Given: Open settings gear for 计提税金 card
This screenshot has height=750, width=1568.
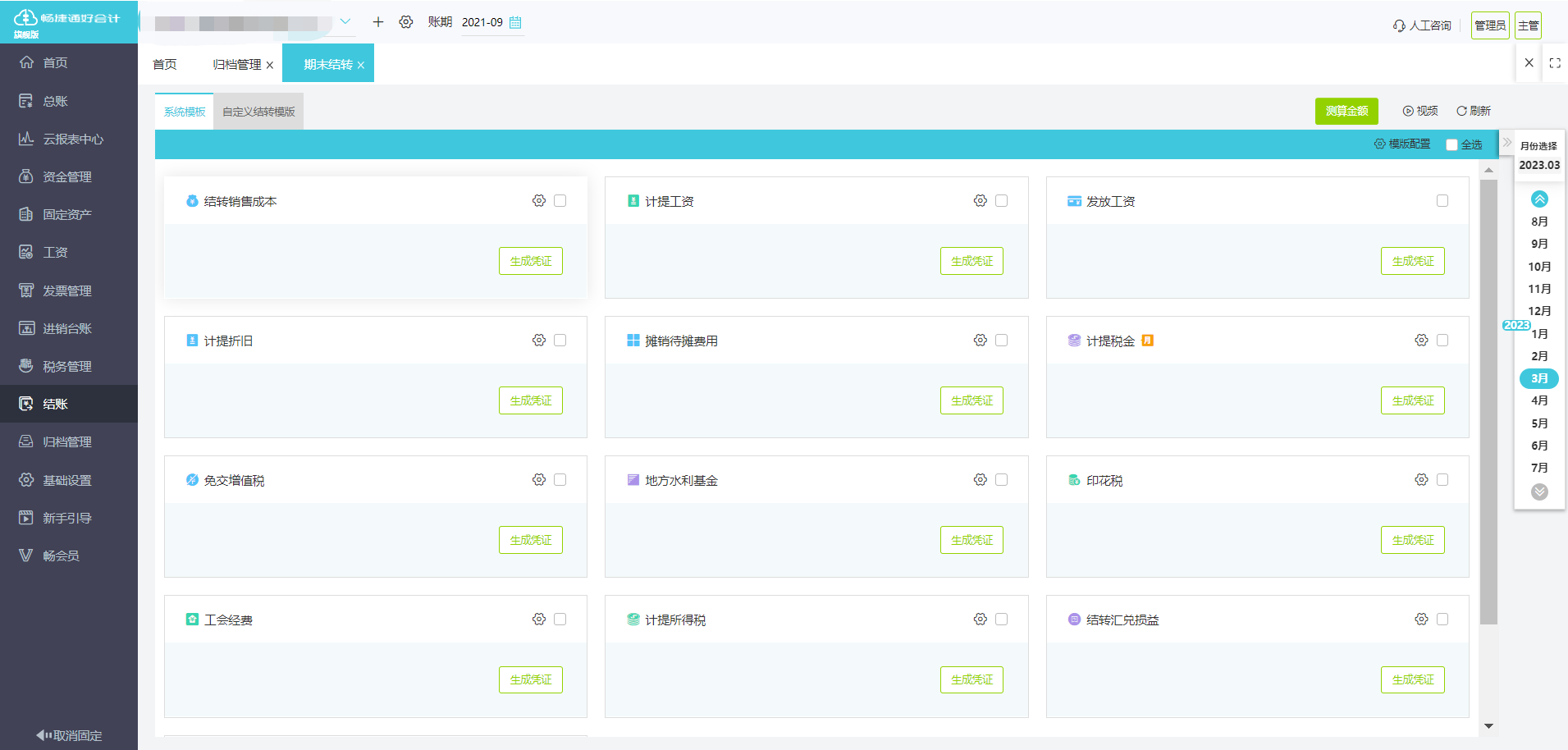Looking at the screenshot, I should pyautogui.click(x=1421, y=341).
